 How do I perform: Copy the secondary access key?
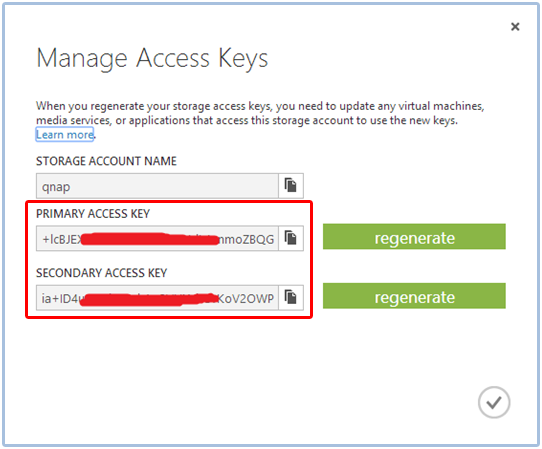pyautogui.click(x=291, y=297)
